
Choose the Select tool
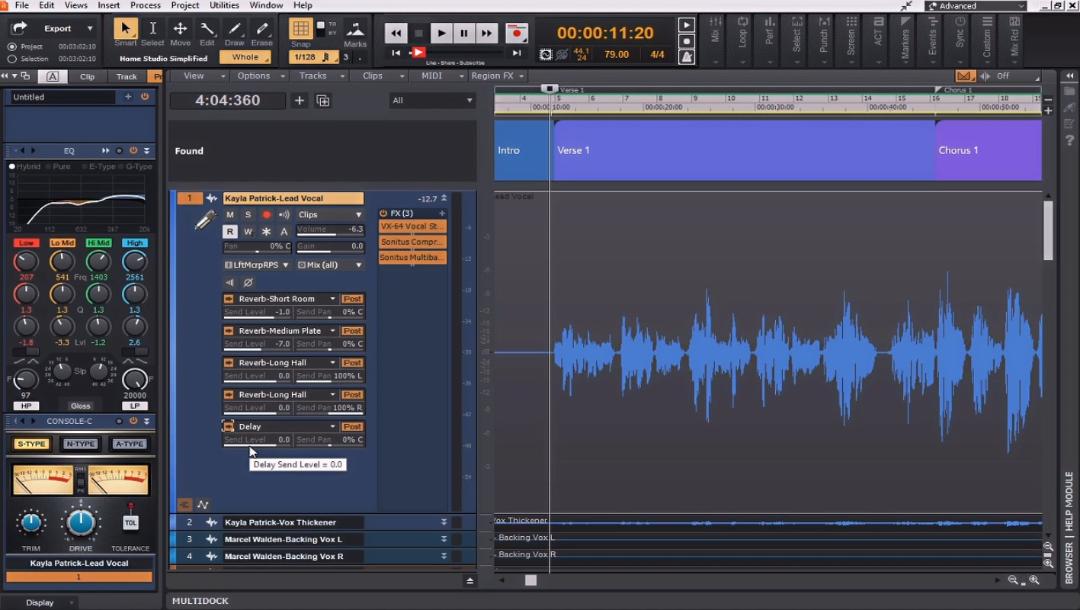coord(152,28)
